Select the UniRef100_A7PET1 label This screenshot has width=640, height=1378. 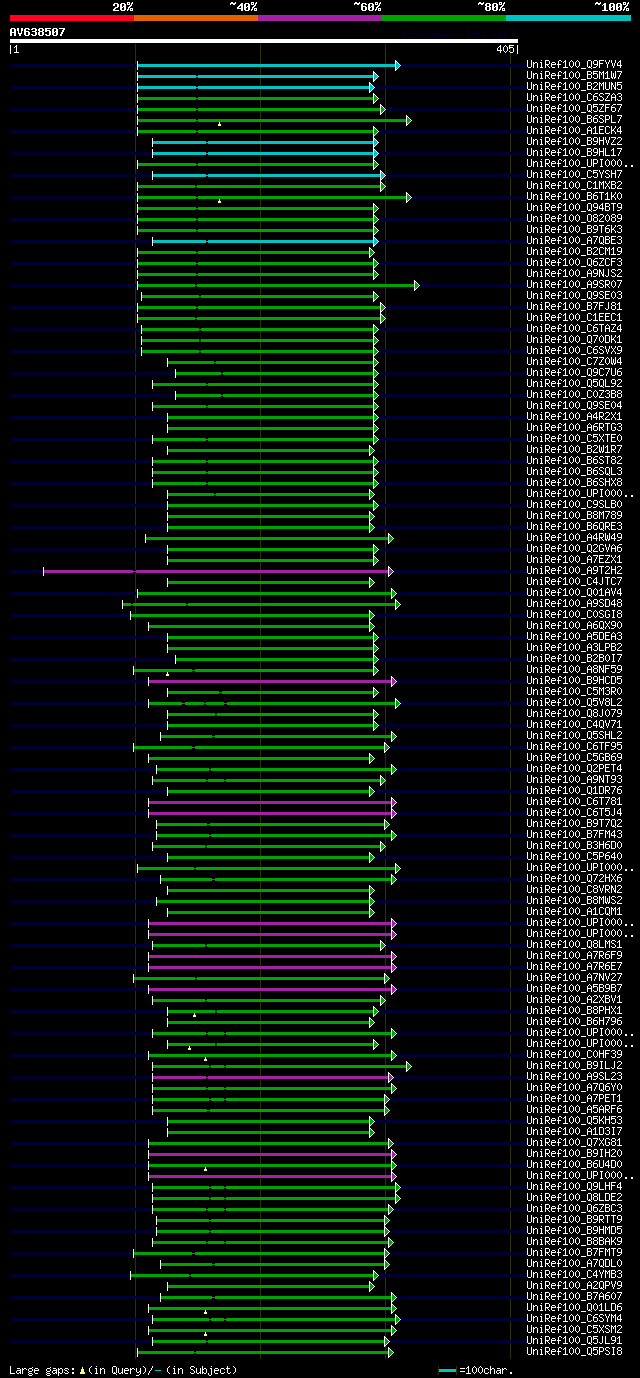(574, 1099)
